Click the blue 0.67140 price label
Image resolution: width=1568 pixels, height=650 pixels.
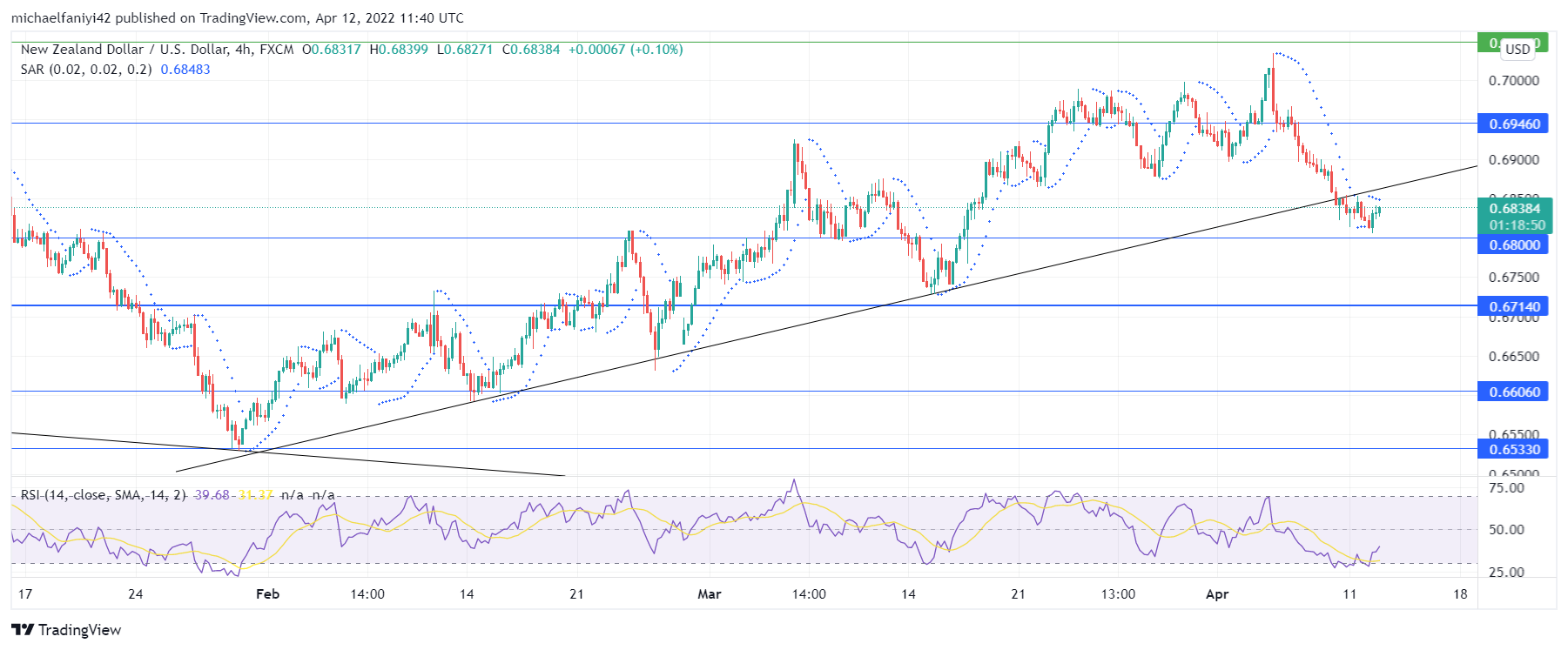[1514, 306]
